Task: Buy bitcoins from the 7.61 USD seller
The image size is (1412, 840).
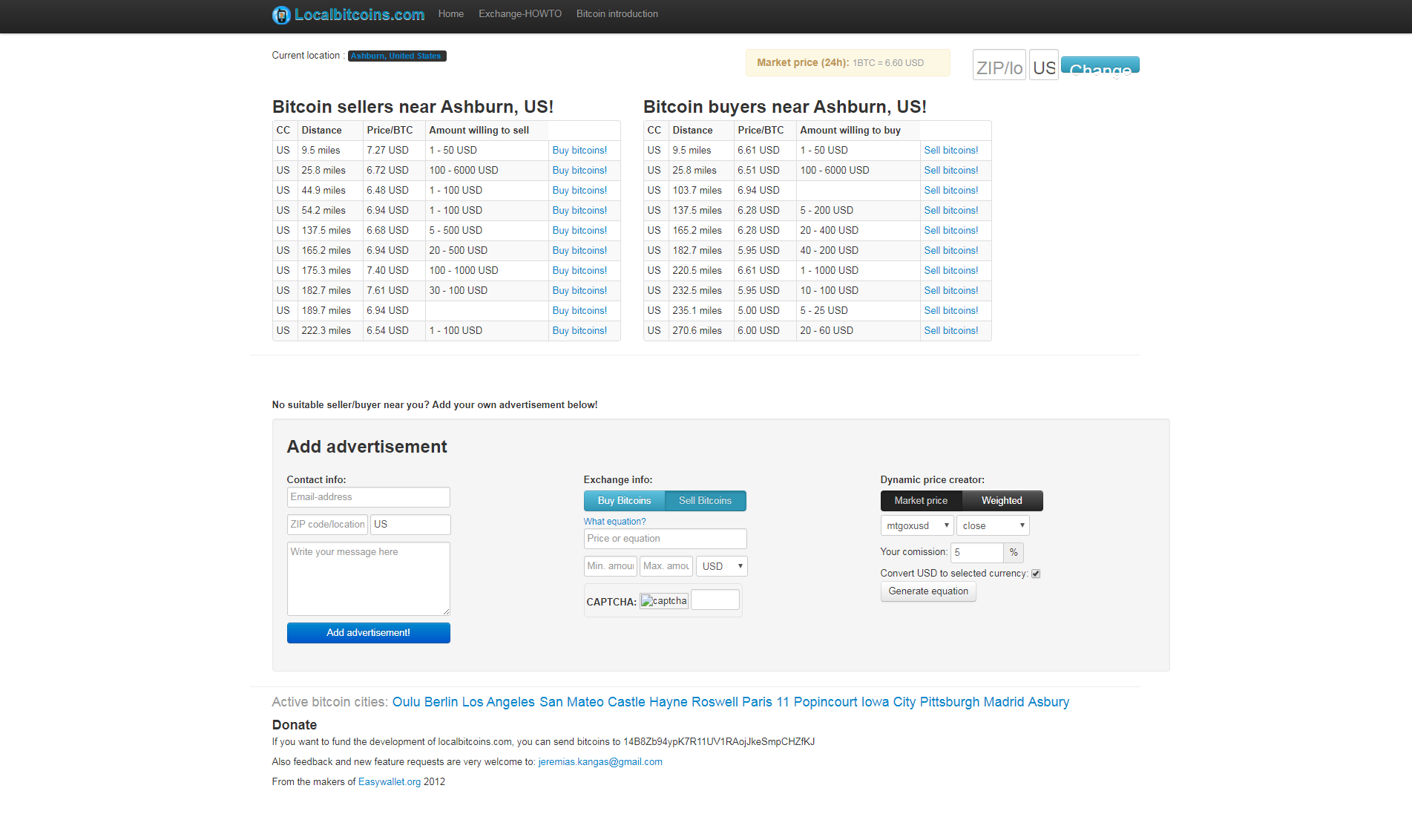Action: click(579, 291)
